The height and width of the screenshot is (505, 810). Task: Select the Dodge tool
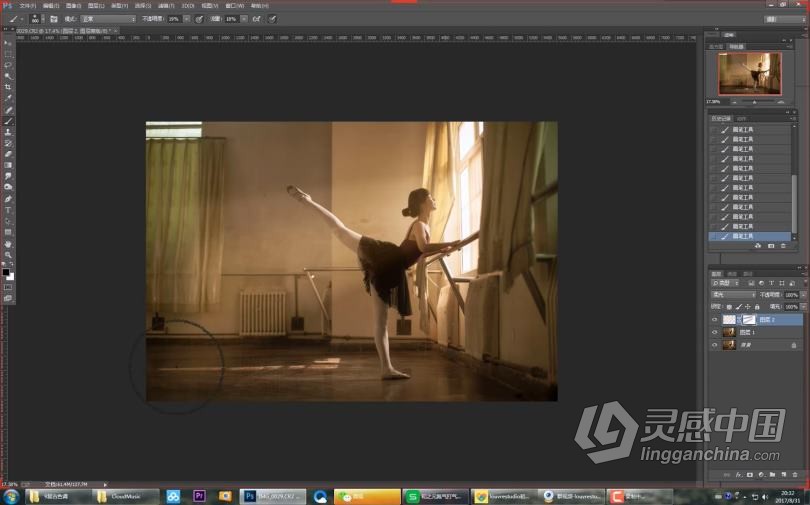pyautogui.click(x=8, y=187)
